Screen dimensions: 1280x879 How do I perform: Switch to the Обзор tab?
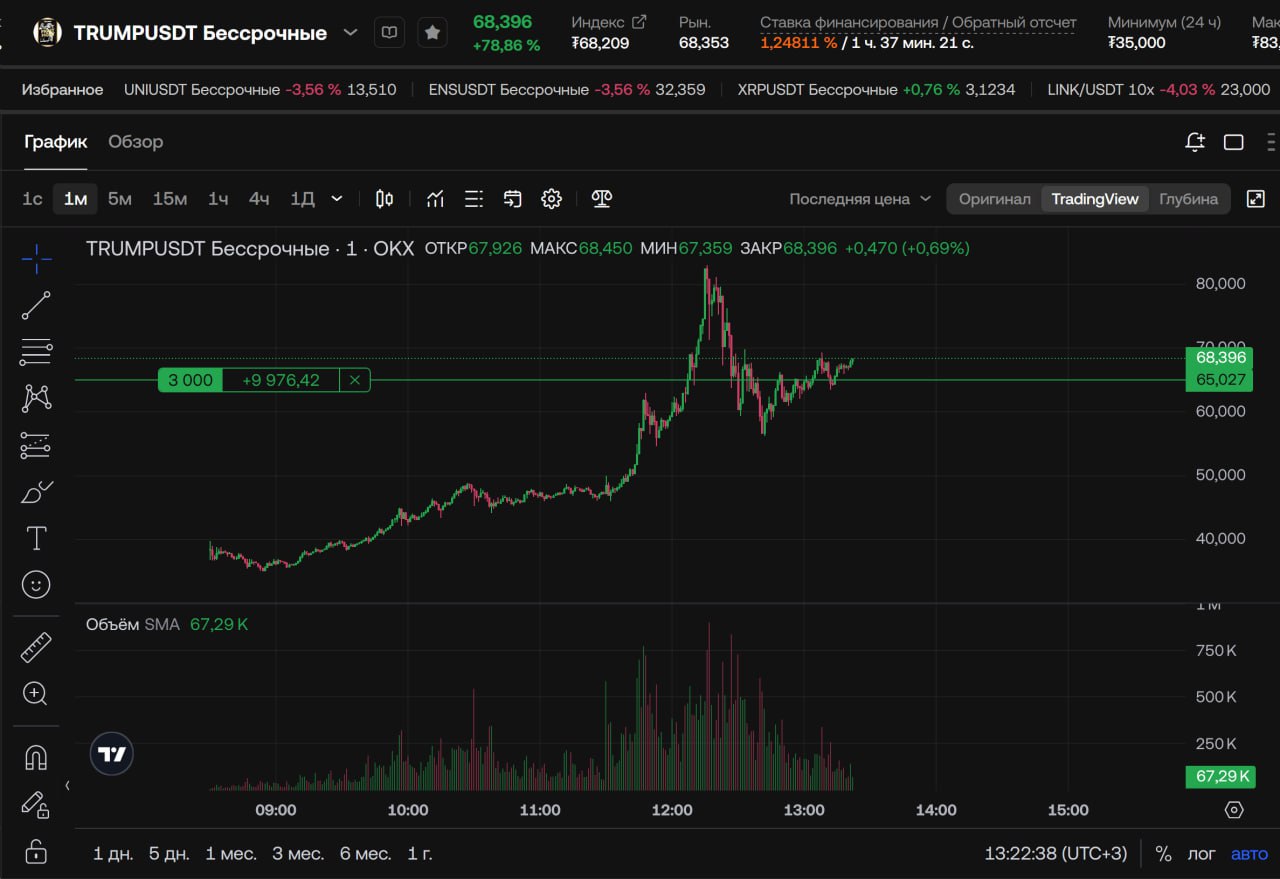point(135,142)
